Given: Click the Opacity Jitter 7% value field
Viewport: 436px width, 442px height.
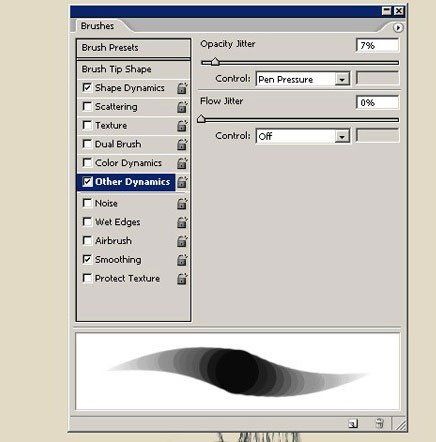Looking at the screenshot, I should (x=377, y=45).
